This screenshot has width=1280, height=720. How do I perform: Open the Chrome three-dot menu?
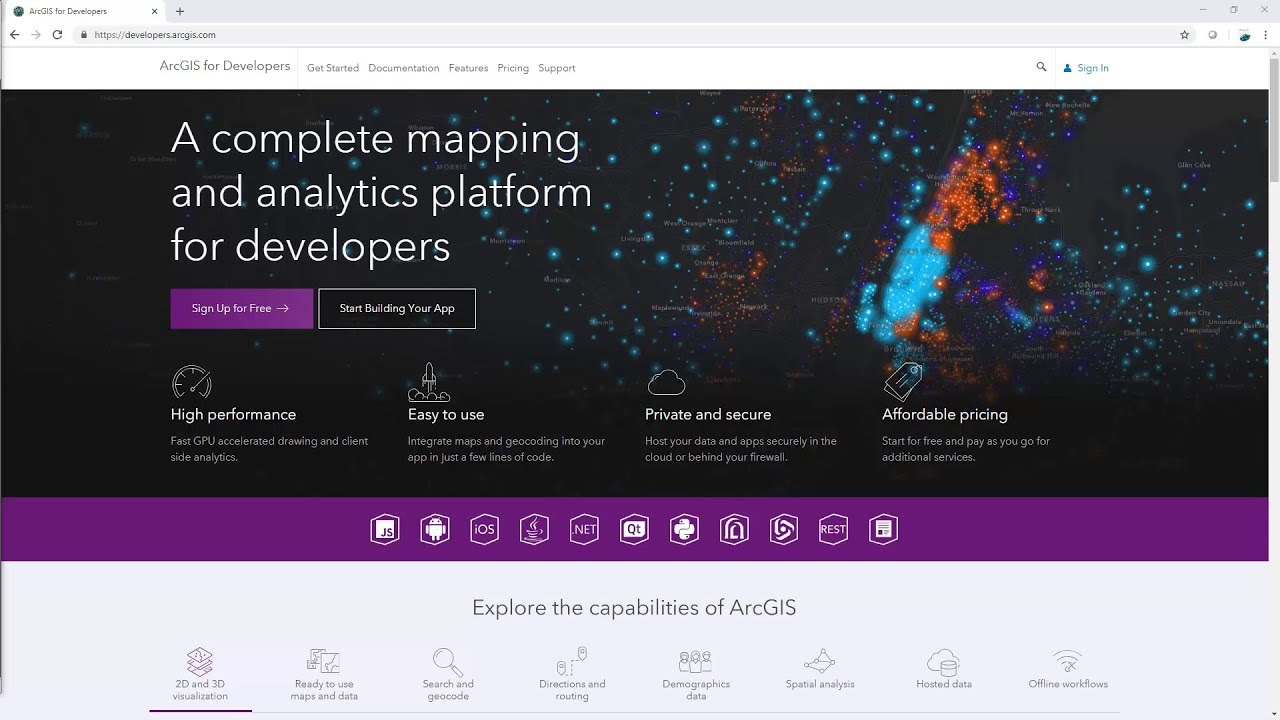[1265, 34]
